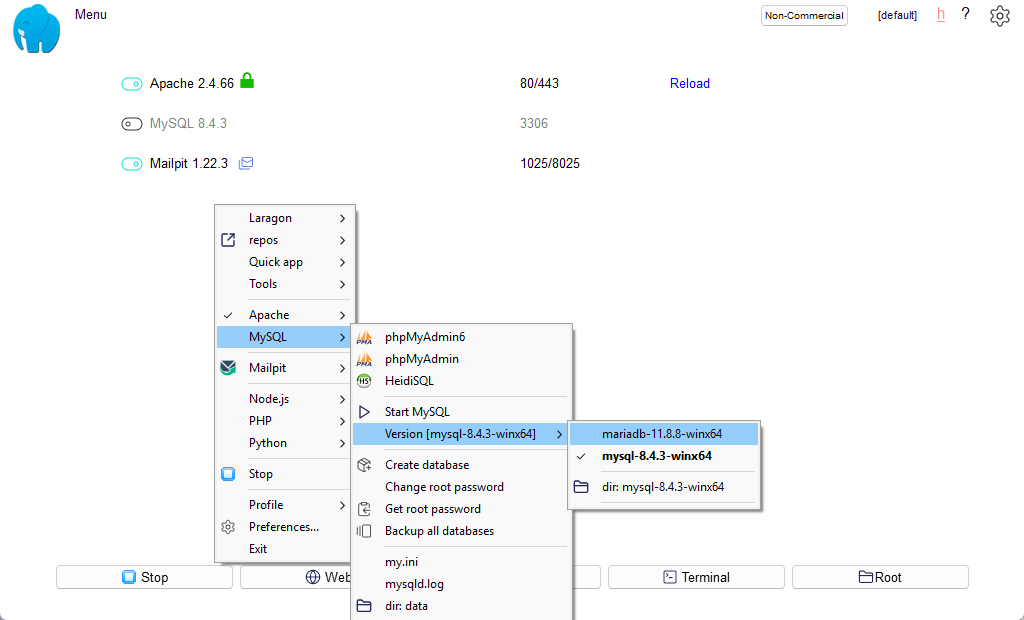Click the checkmark beside Apache menu item

pos(228,315)
